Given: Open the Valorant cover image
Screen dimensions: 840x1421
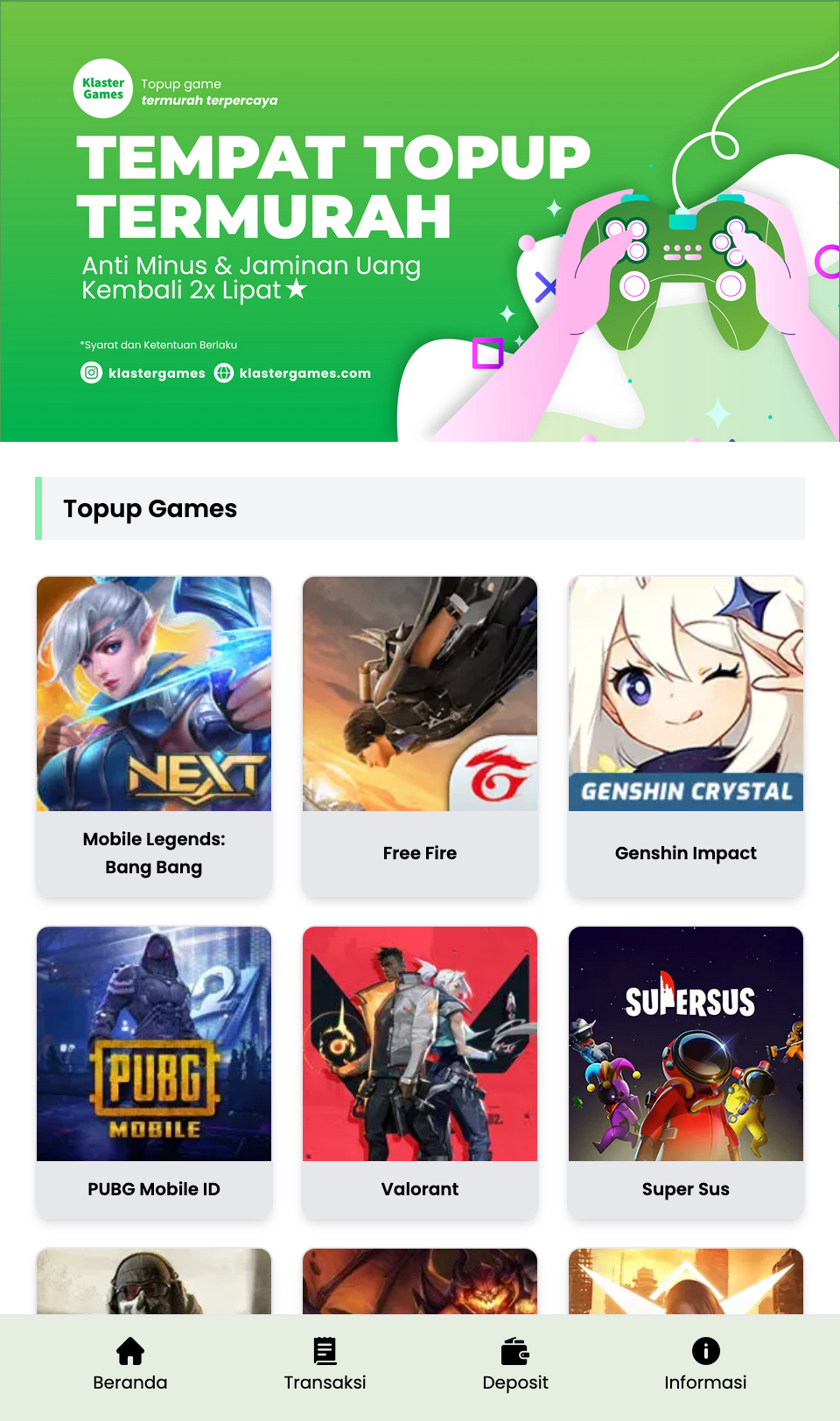Looking at the screenshot, I should coord(420,1044).
